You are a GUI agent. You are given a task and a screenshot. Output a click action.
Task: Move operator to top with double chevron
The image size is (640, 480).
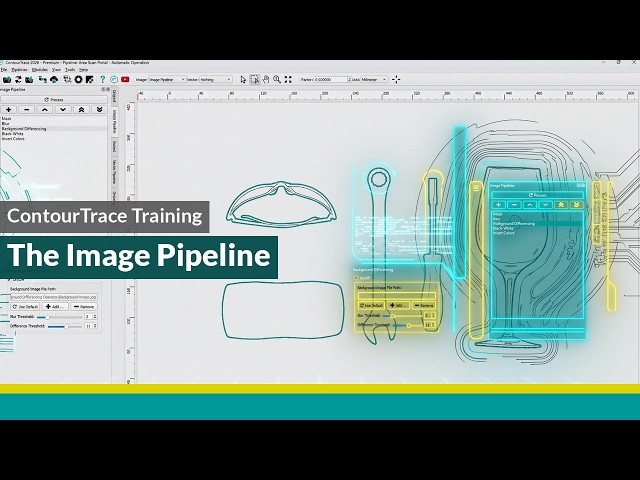[81, 109]
